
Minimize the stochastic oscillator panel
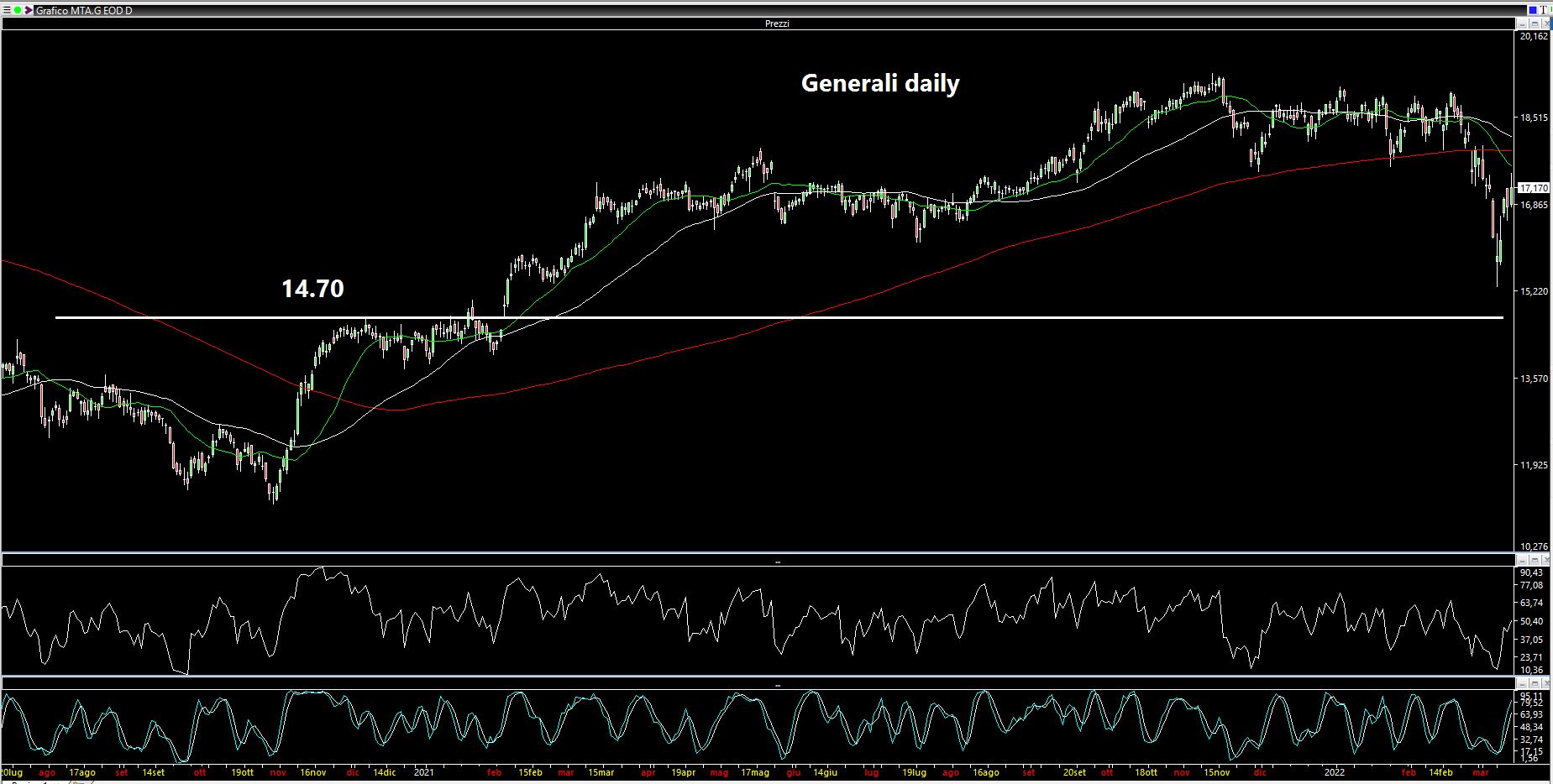(1522, 683)
